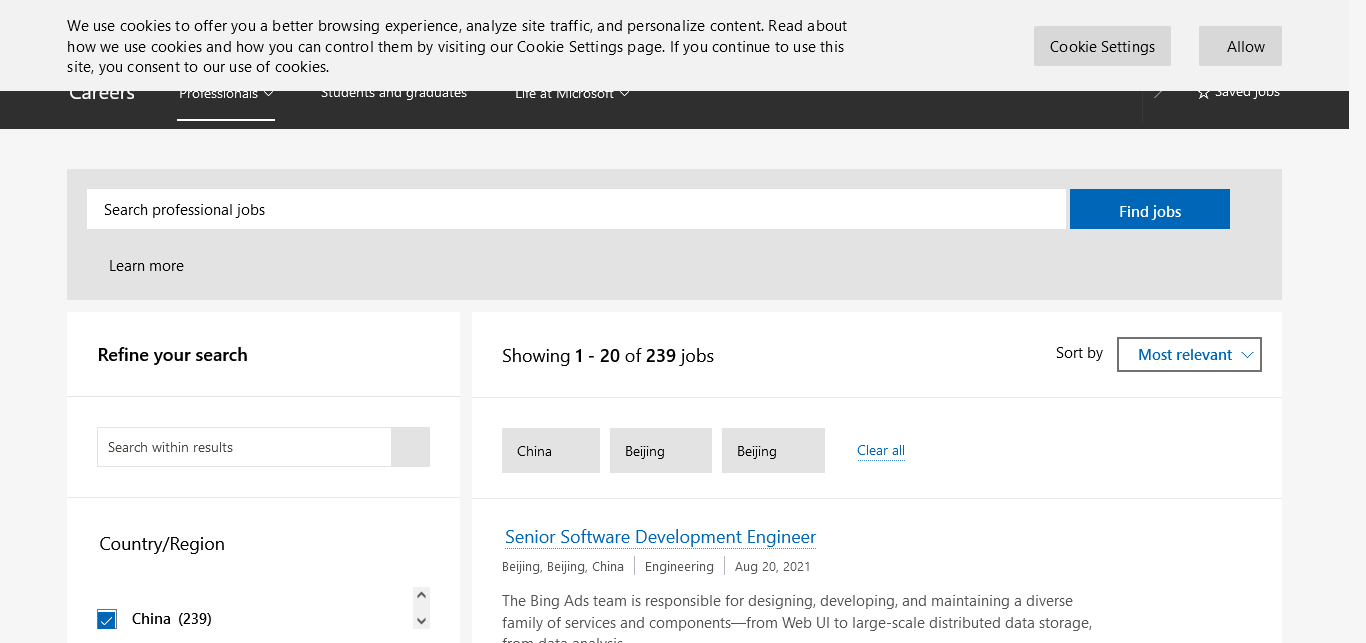Click Clear all filters link

point(880,451)
